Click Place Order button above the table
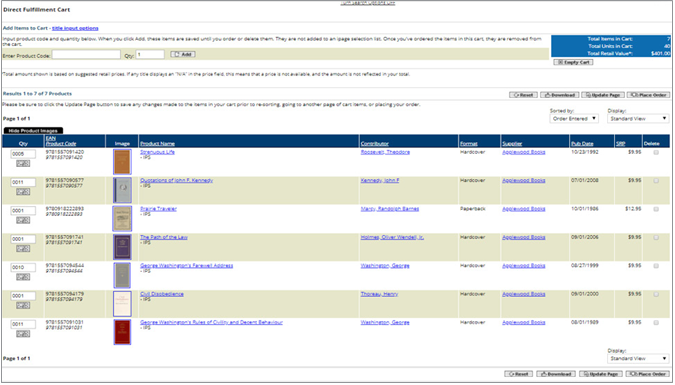 point(648,95)
